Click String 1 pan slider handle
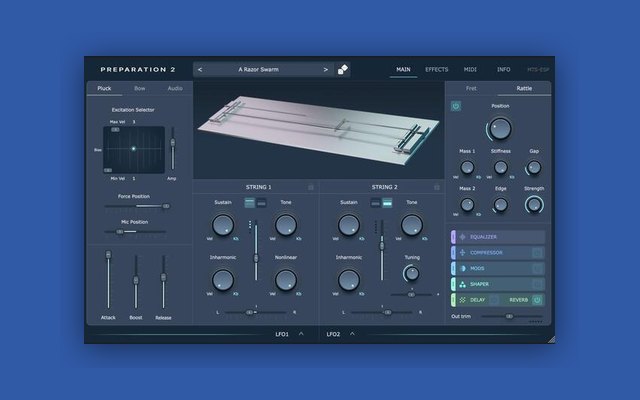The height and width of the screenshot is (400, 640). pyautogui.click(x=249, y=312)
